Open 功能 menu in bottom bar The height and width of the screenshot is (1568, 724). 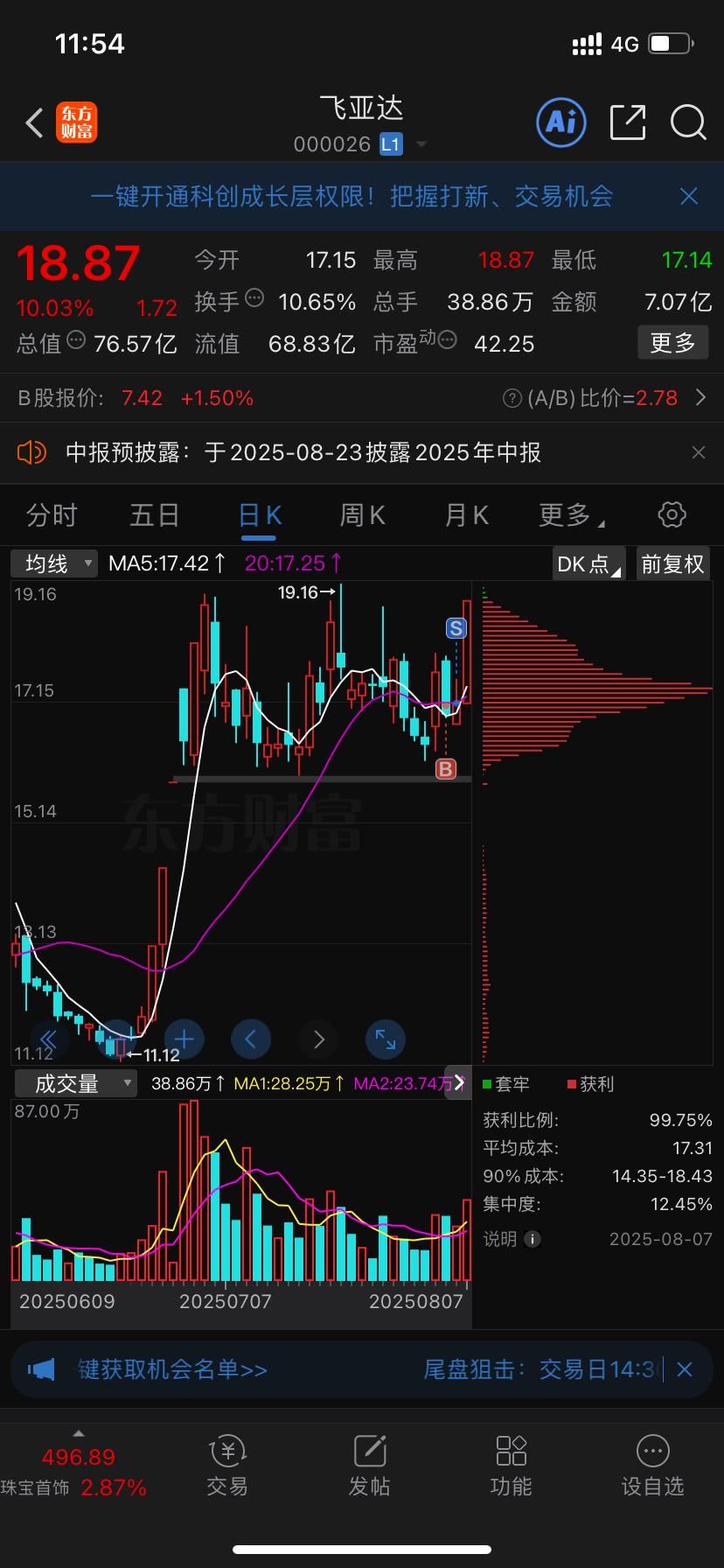point(512,1466)
